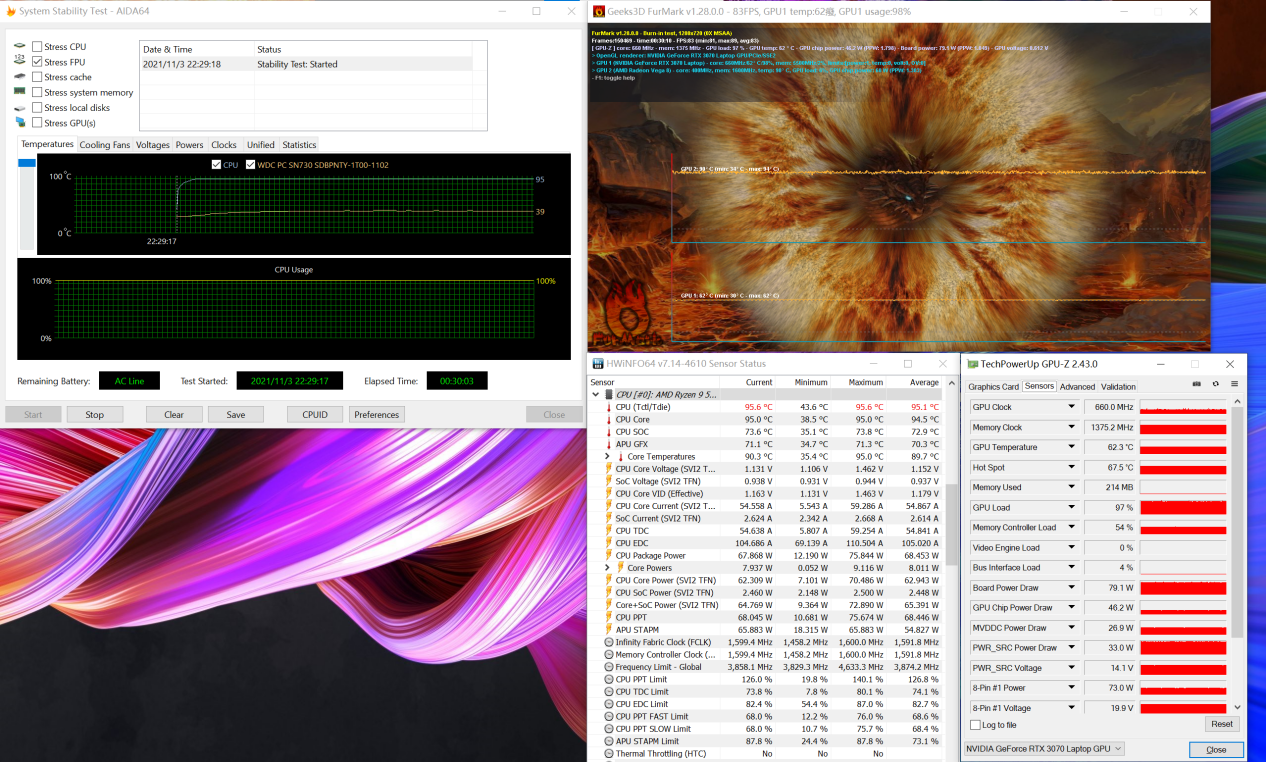Click circle icon of Thermal Throttling (HTC) row
The width and height of the screenshot is (1266, 762).
point(608,754)
